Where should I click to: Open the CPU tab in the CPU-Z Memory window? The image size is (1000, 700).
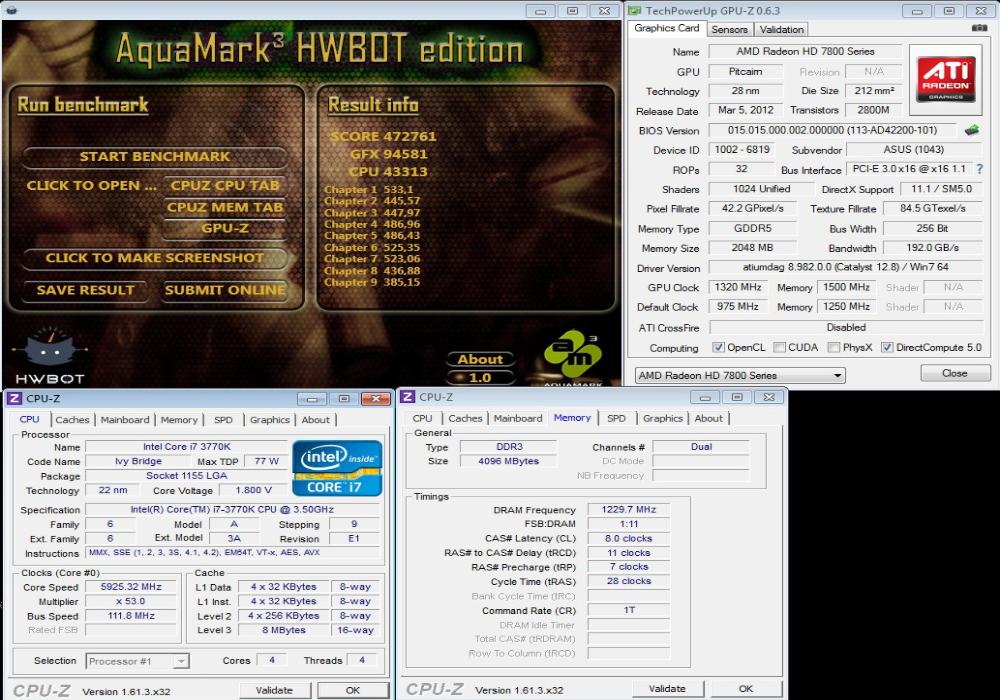tap(422, 418)
